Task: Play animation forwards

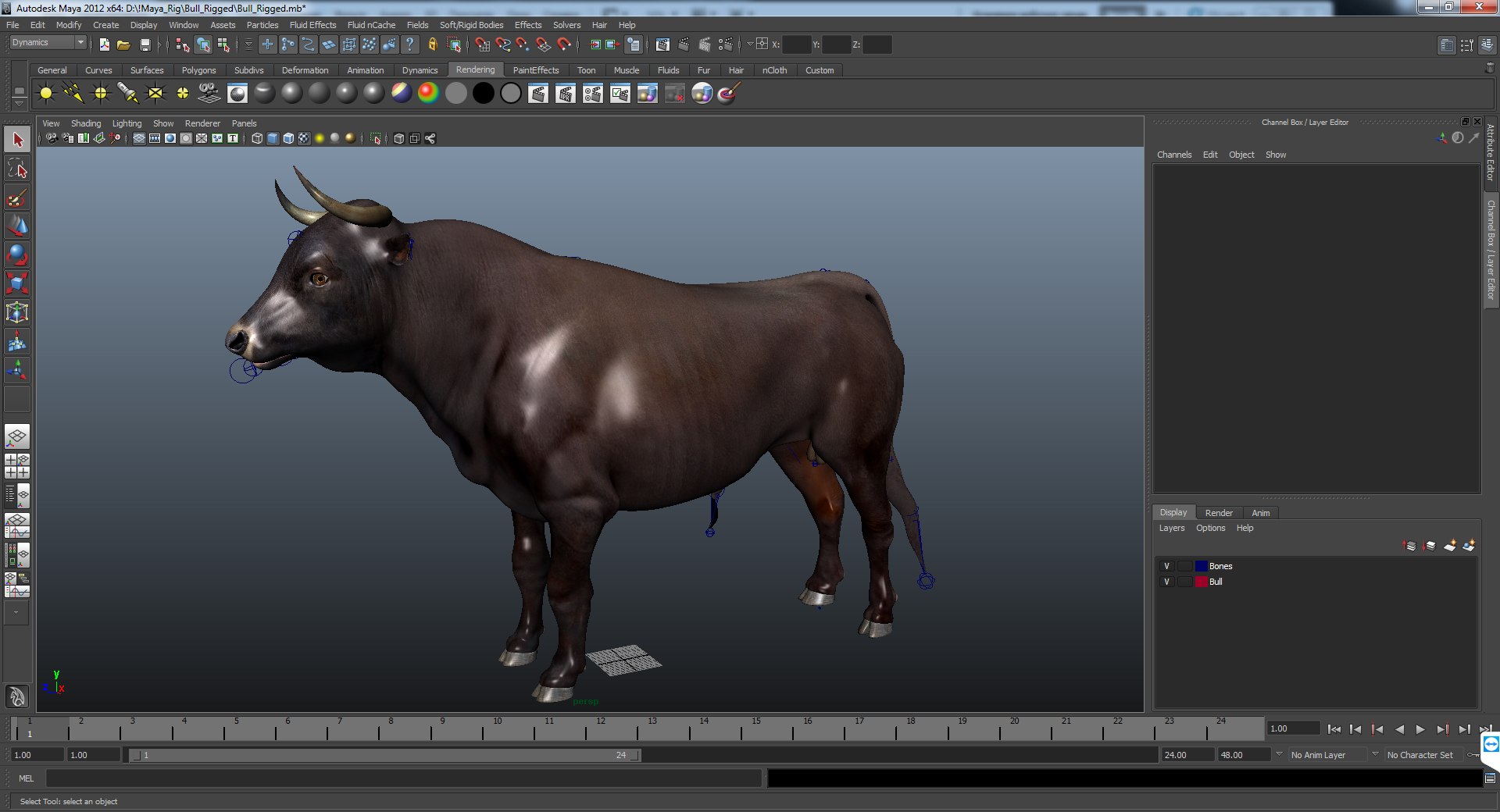Action: click(x=1420, y=729)
